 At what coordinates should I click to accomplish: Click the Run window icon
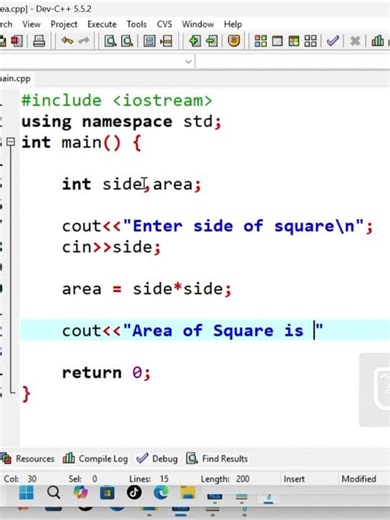coord(277,41)
